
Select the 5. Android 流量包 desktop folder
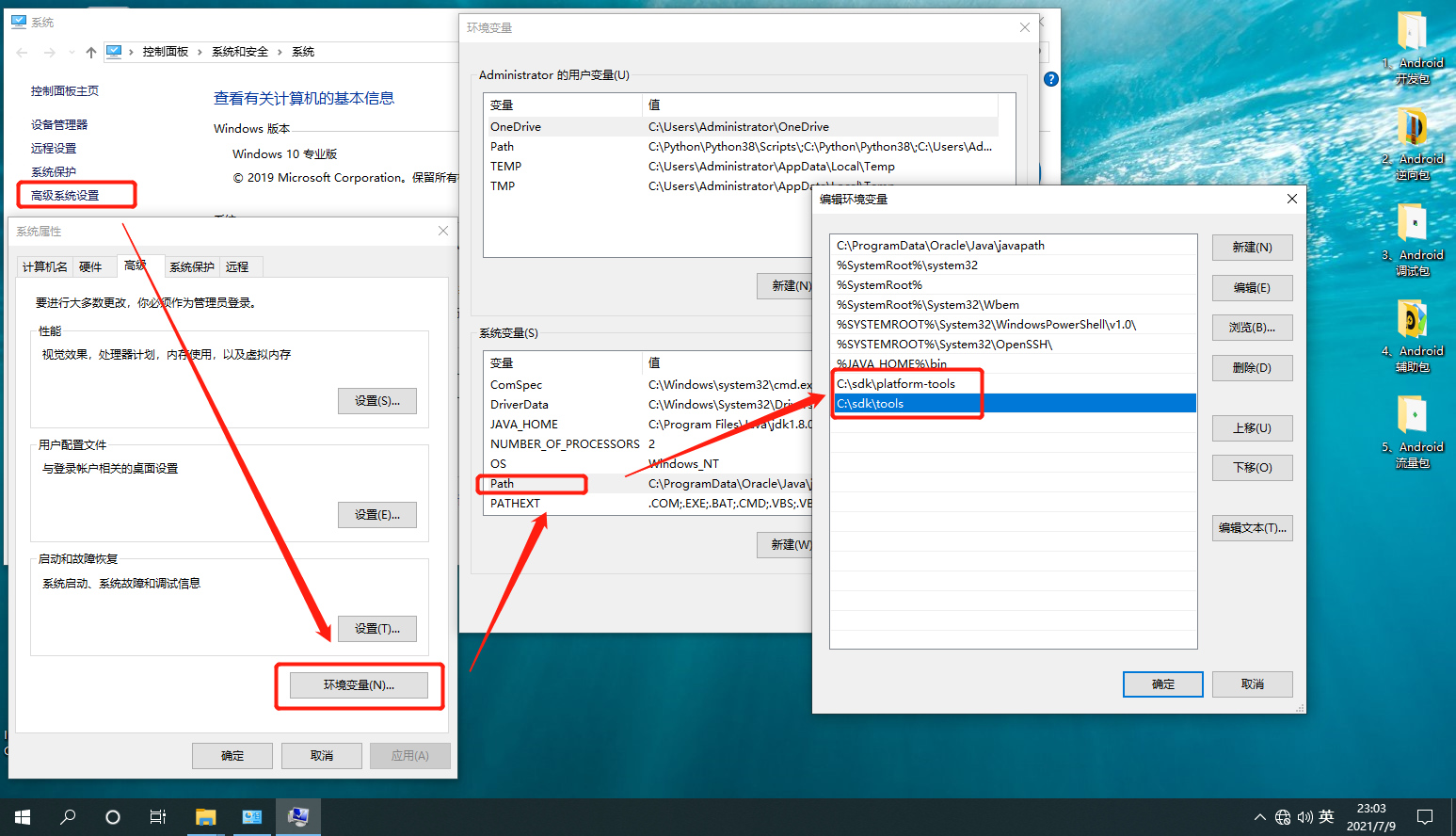pyautogui.click(x=1413, y=431)
